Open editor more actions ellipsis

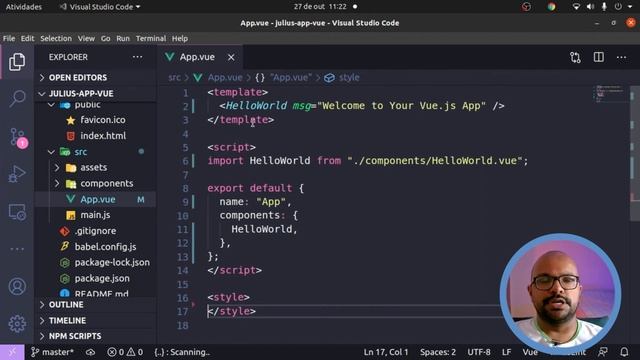point(621,57)
